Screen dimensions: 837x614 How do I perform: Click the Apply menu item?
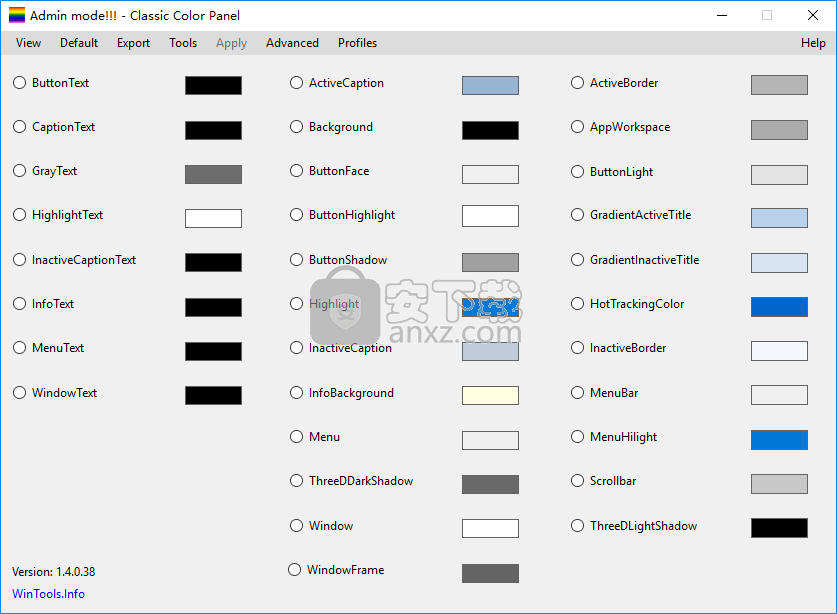coord(231,43)
